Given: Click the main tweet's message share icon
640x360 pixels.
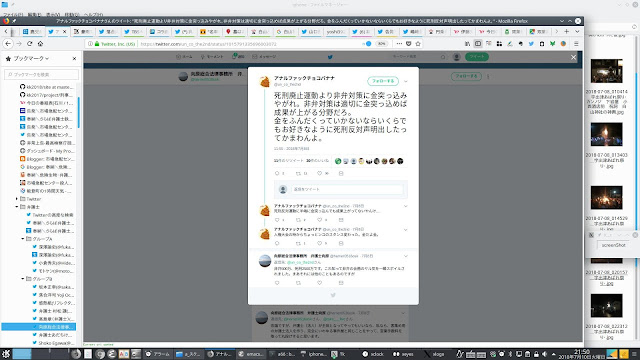Looking at the screenshot, I should pos(341,173).
